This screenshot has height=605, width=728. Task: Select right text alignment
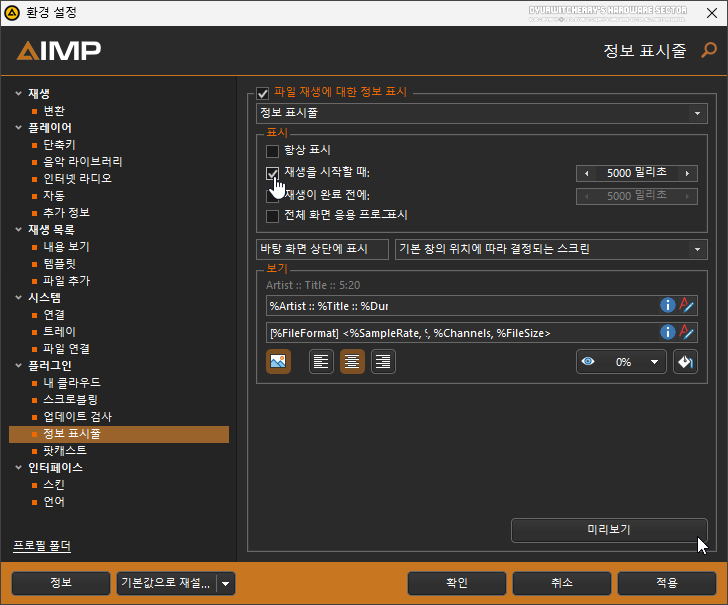click(383, 361)
